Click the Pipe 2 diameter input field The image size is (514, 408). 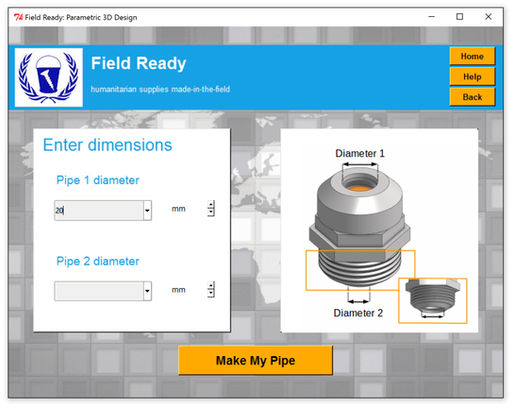tap(99, 291)
